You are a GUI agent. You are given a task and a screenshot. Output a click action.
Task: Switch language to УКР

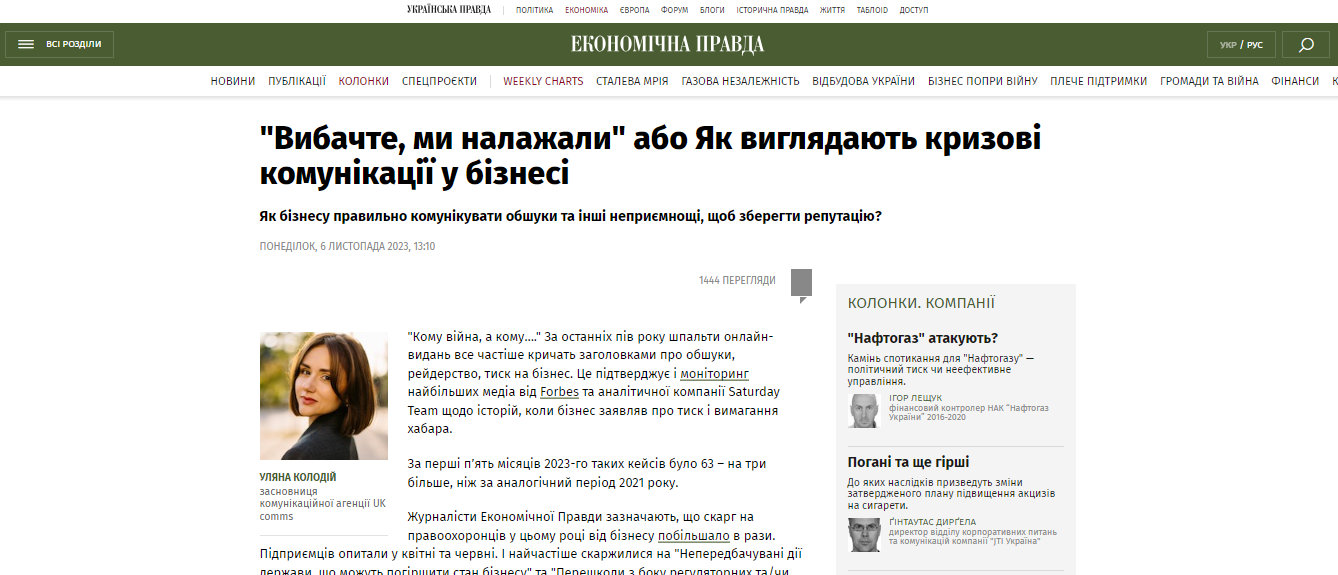tap(1228, 45)
